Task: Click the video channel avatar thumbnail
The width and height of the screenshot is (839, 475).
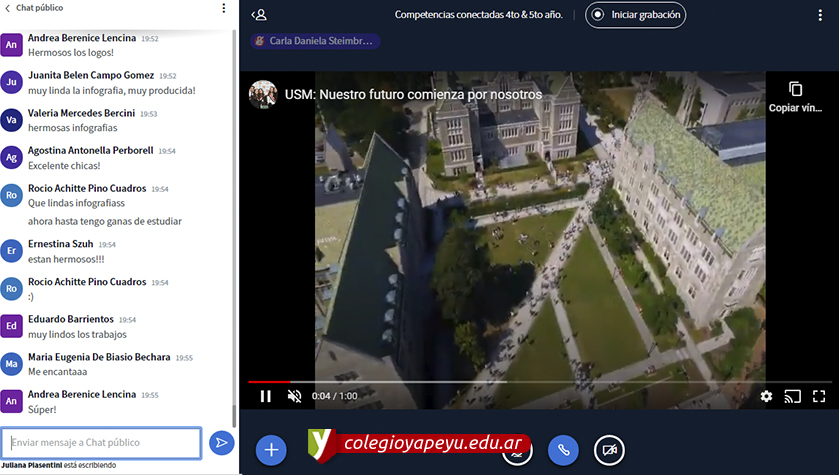Action: [x=263, y=95]
